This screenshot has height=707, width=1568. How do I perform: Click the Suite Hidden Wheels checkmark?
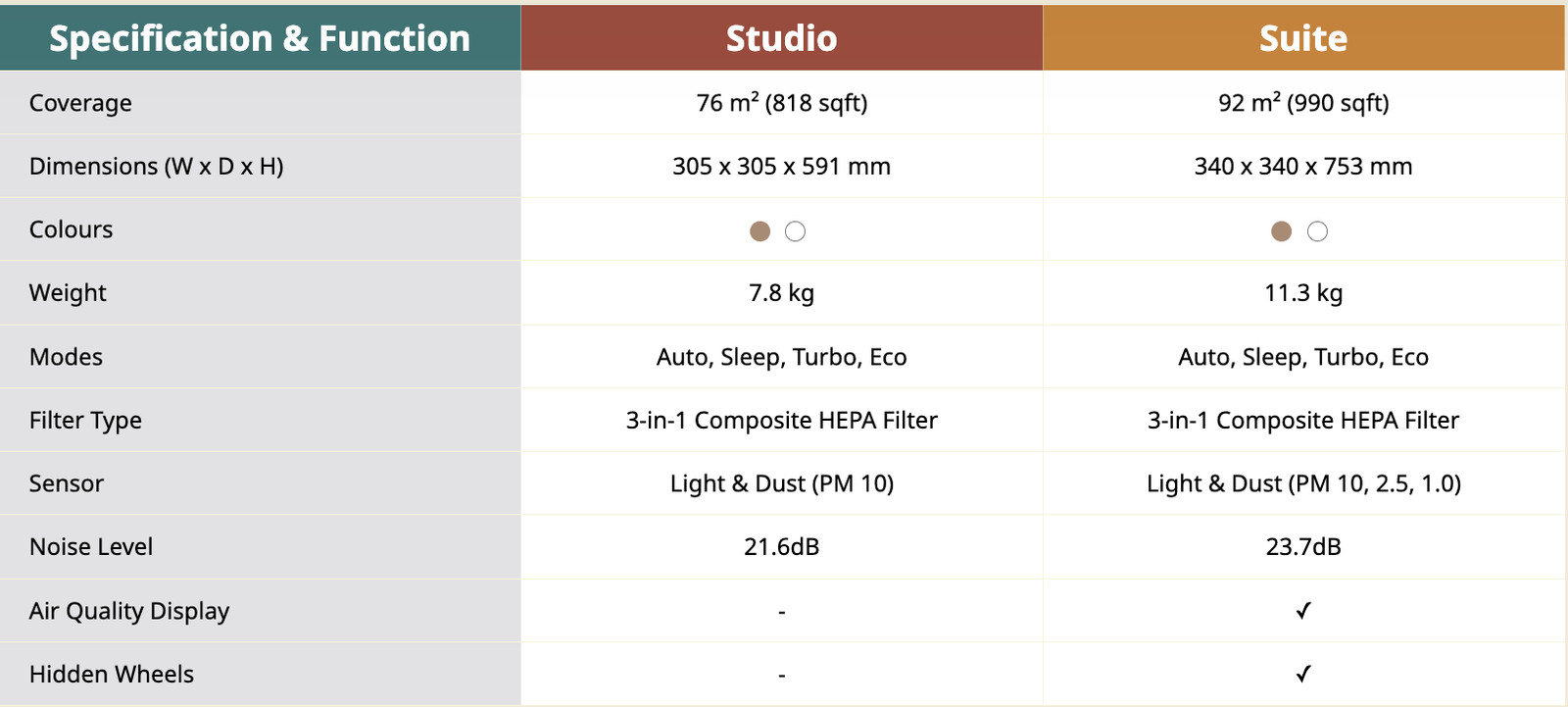click(x=1303, y=674)
